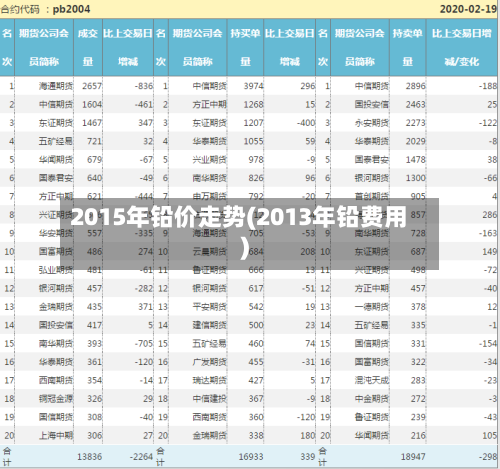Click the short position value 1478
Image resolution: width=500 pixels, height=469 pixels.
[x=416, y=160]
